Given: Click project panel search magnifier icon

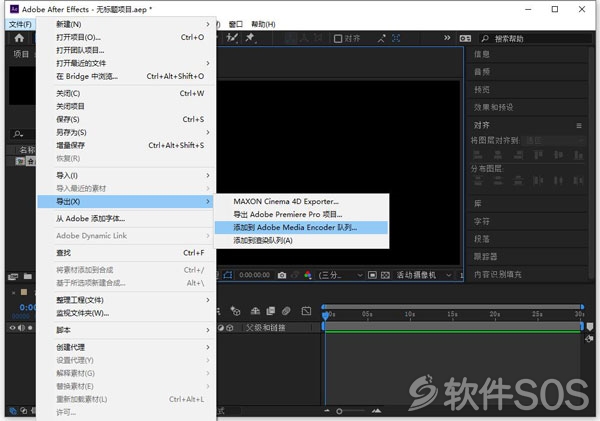Looking at the screenshot, I should coord(18,134).
